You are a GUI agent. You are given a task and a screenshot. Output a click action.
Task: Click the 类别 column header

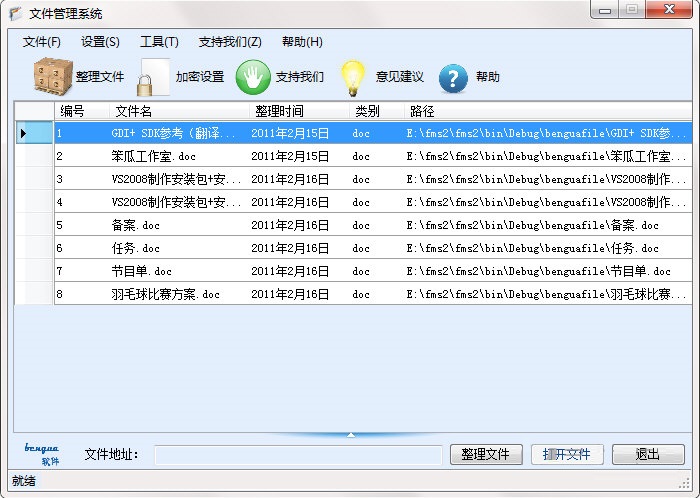pyautogui.click(x=377, y=111)
